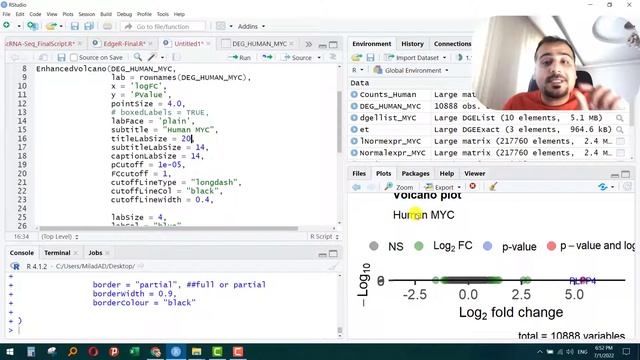Open the Export plot dropdown
640x360 pixels.
(x=443, y=187)
